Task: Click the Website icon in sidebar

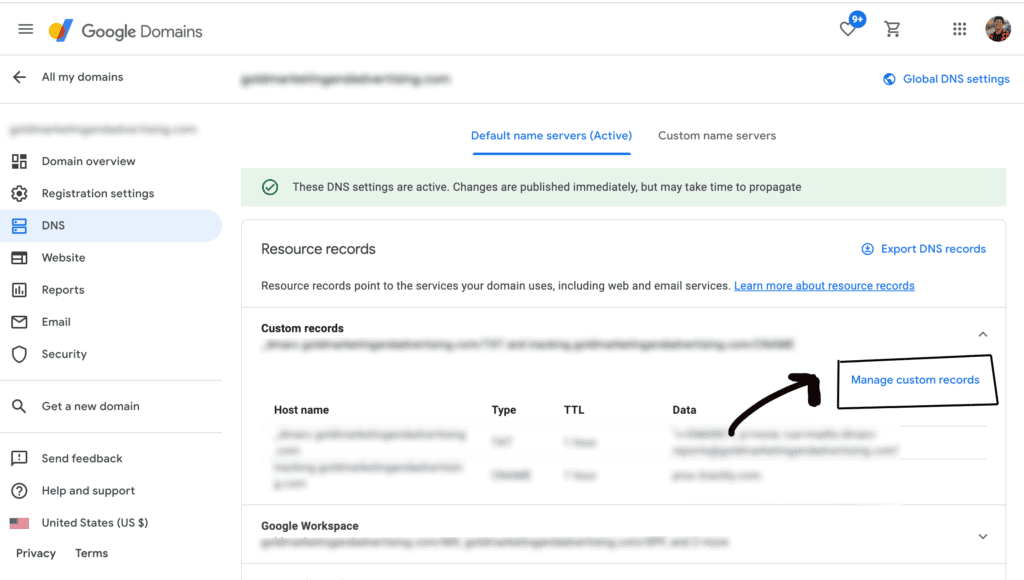Action: click(x=20, y=257)
